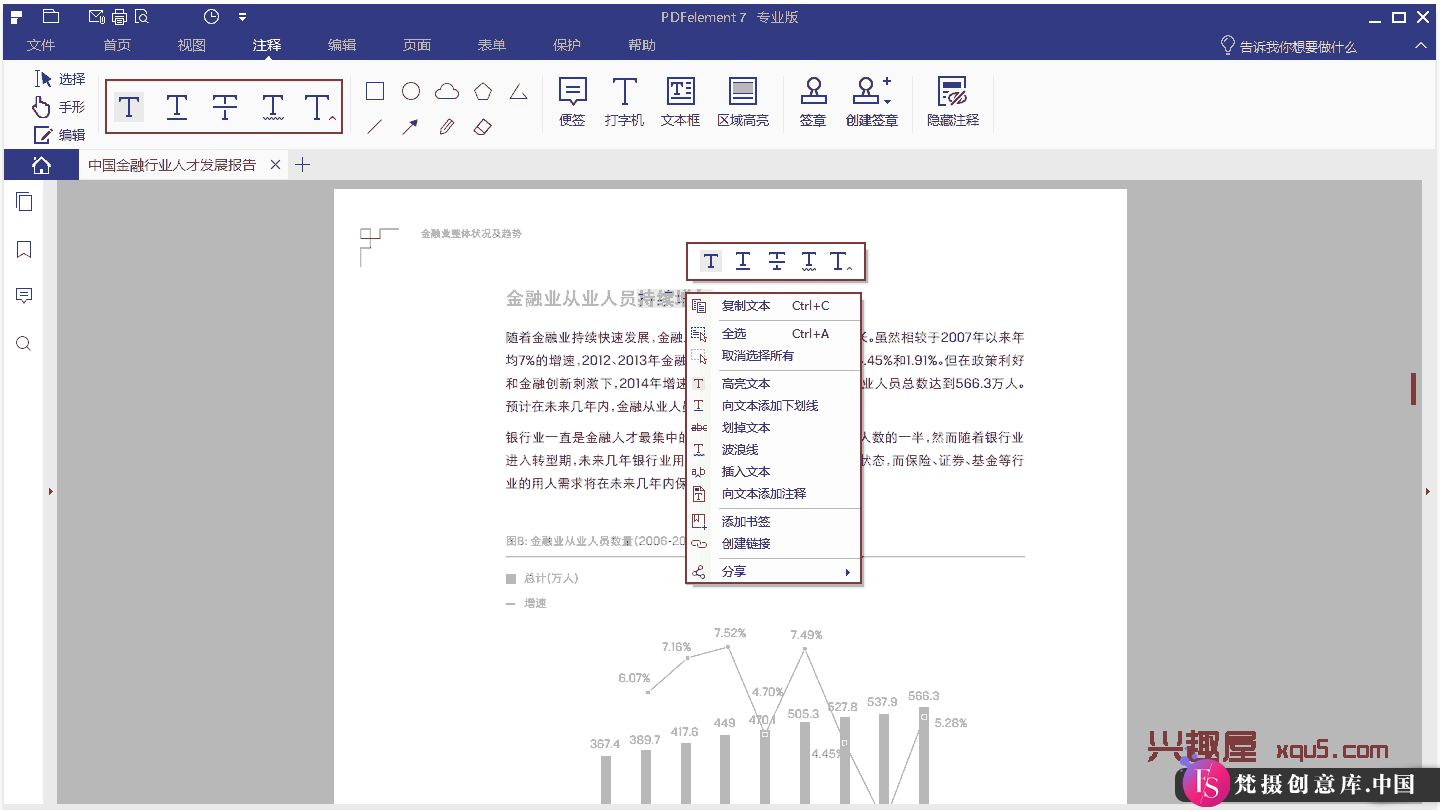Pick the arrow drawing tool
This screenshot has width=1440, height=810.
pos(411,127)
